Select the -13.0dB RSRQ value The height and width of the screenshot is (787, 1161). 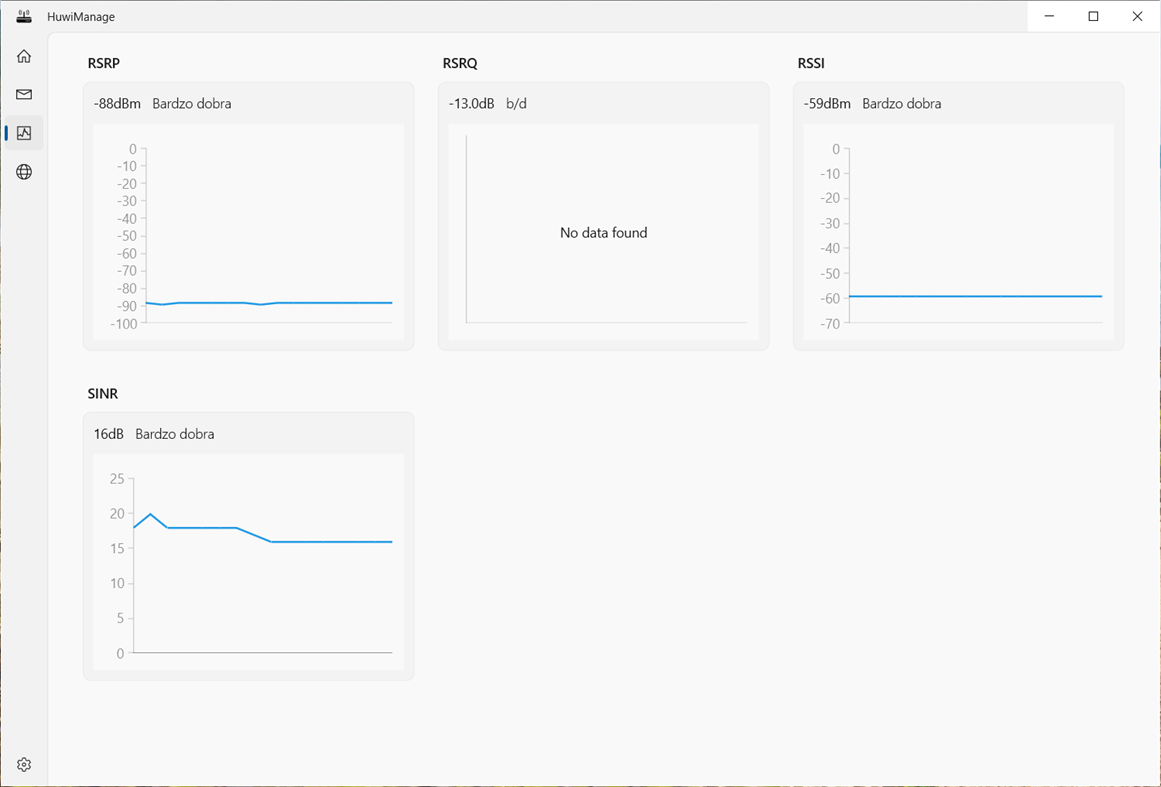coord(472,104)
